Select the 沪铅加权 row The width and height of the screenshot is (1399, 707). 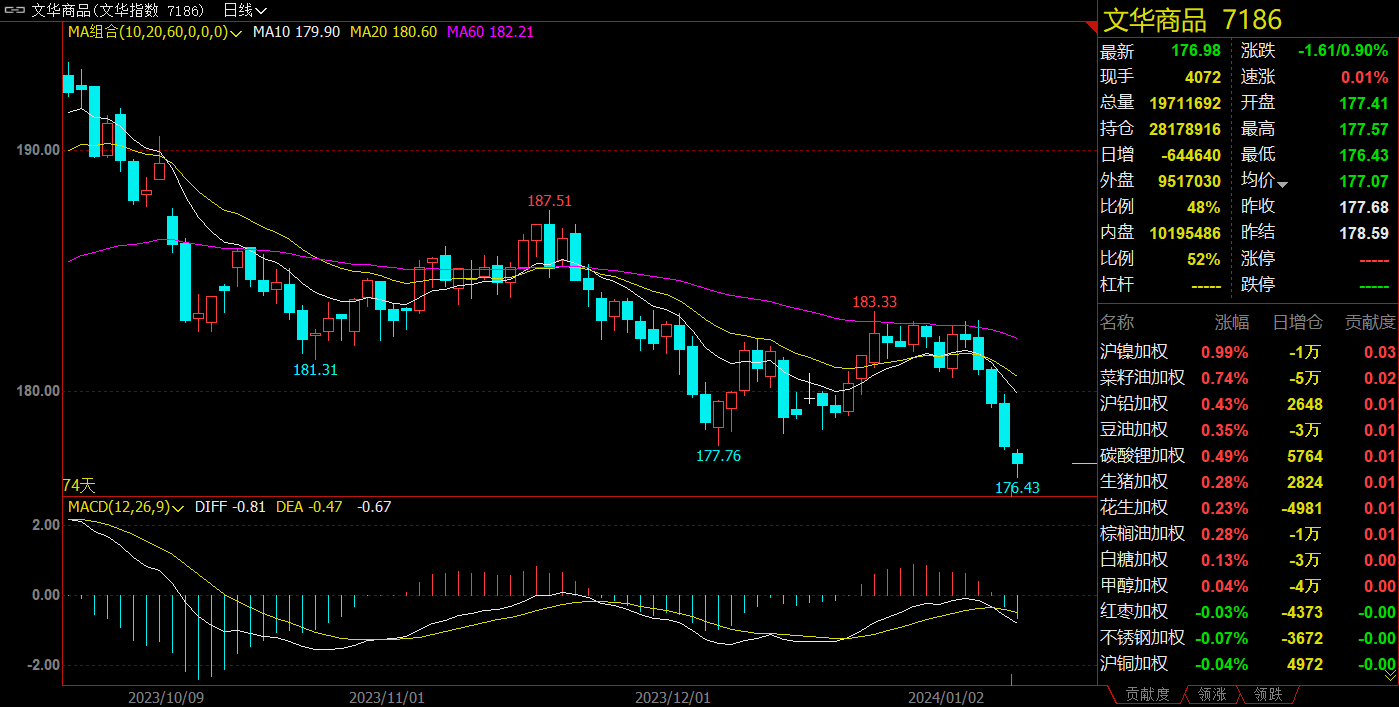pos(1248,404)
